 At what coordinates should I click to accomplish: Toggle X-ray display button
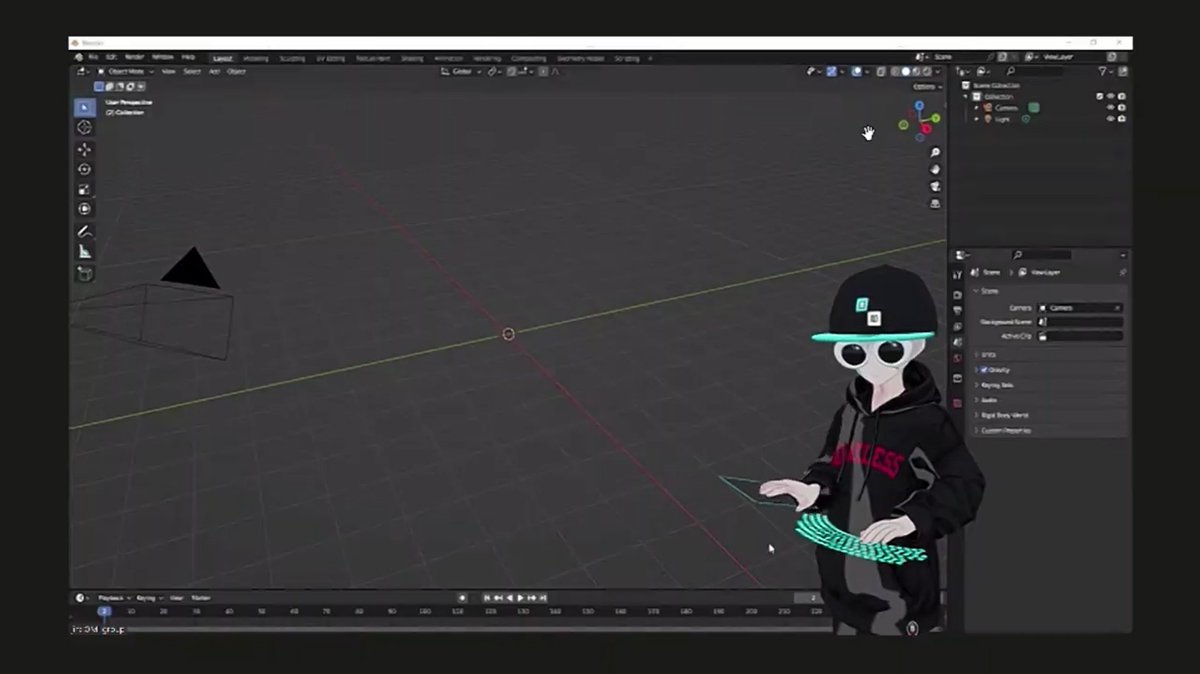pyautogui.click(x=880, y=71)
